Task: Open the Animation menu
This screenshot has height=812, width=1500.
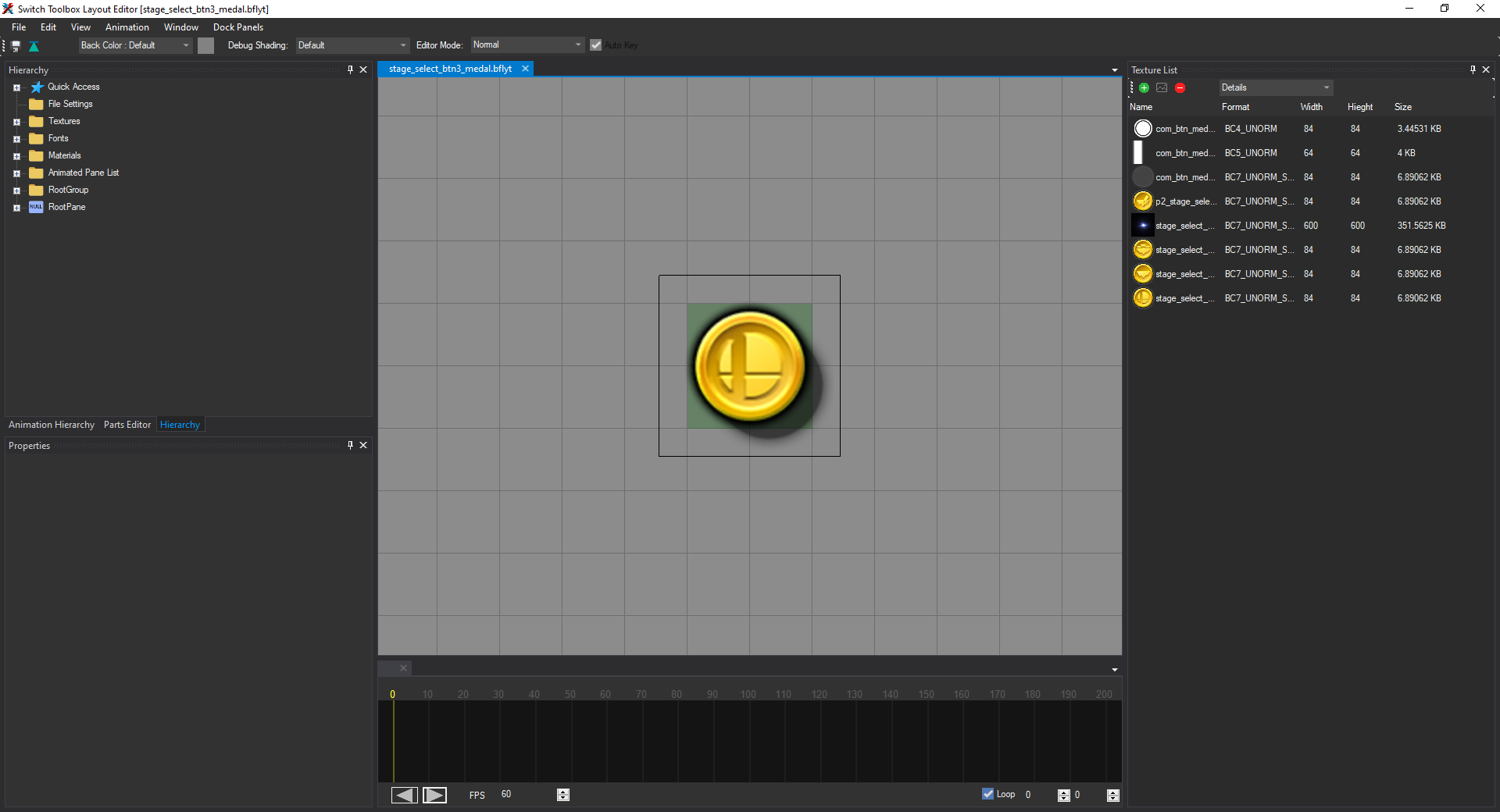Action: [127, 27]
